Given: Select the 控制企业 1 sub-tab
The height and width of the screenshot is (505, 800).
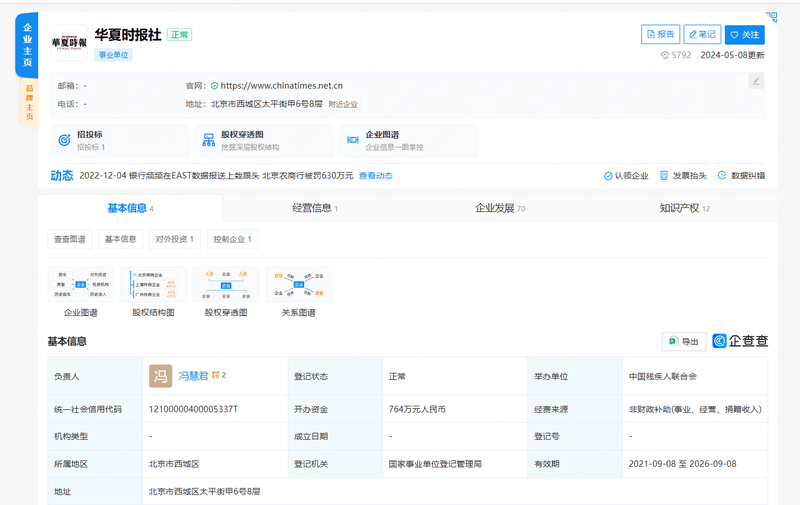Looking at the screenshot, I should click(x=233, y=239).
